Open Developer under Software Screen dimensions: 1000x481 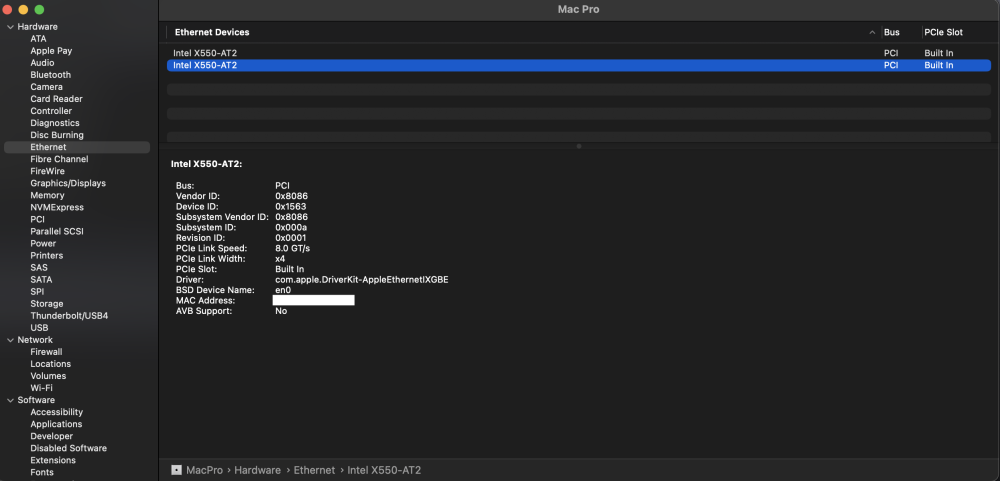[52, 436]
